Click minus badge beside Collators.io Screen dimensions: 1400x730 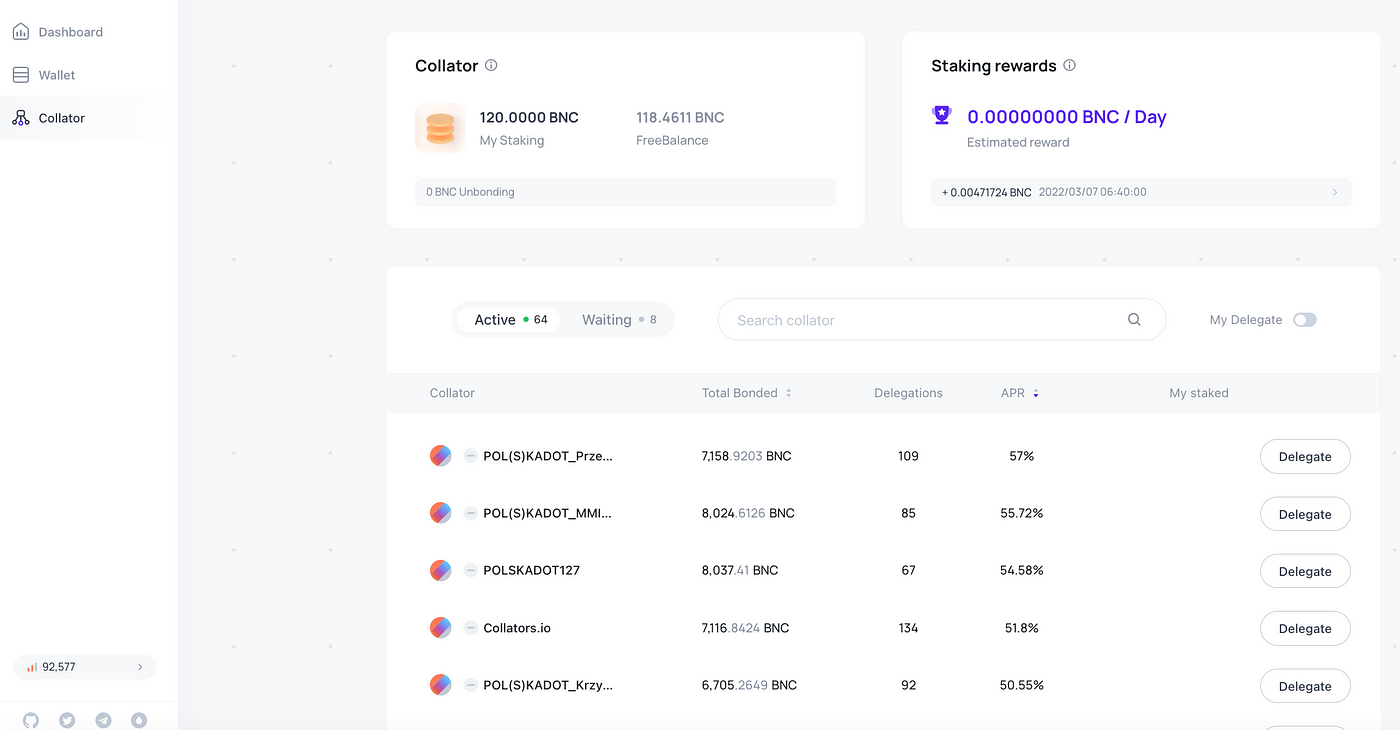pyautogui.click(x=471, y=628)
